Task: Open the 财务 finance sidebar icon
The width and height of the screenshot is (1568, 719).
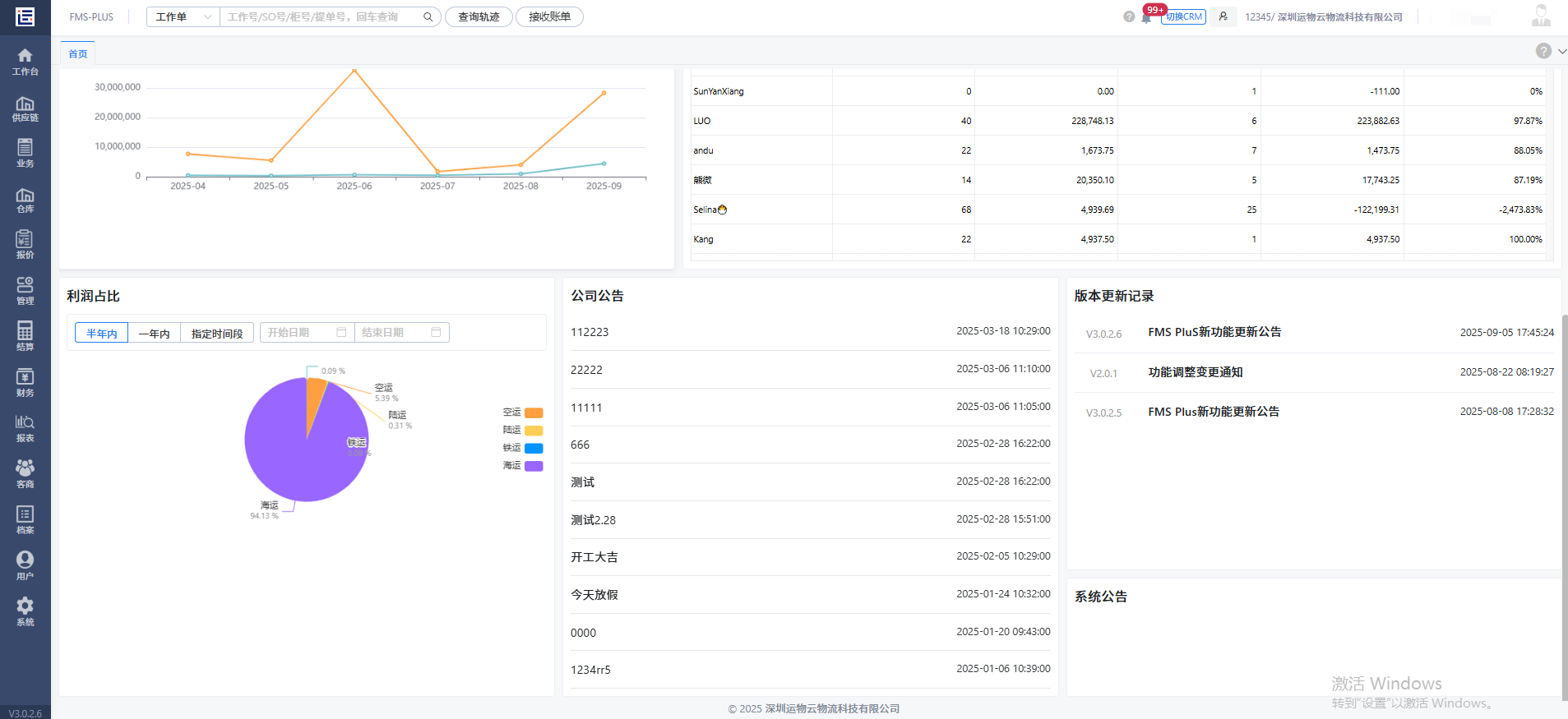Action: click(25, 383)
